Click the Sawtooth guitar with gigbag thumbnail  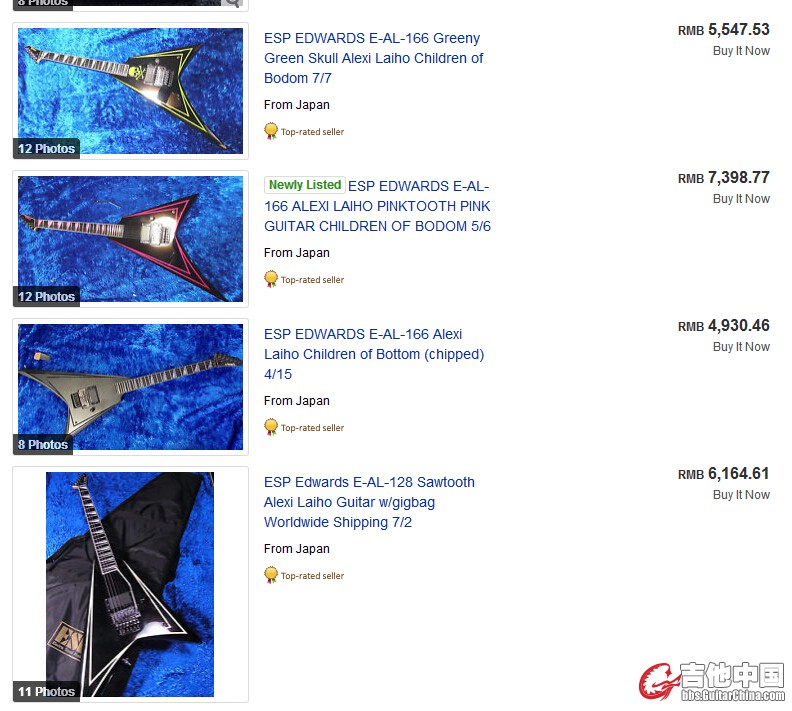click(x=130, y=584)
